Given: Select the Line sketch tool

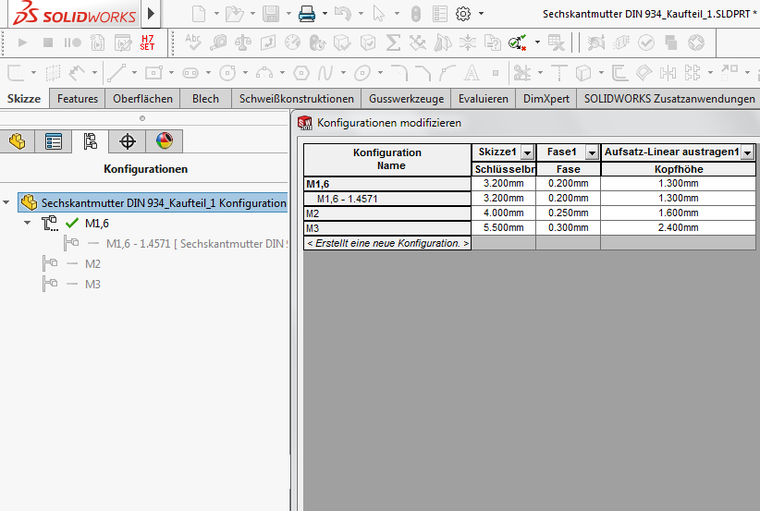Looking at the screenshot, I should click(116, 73).
